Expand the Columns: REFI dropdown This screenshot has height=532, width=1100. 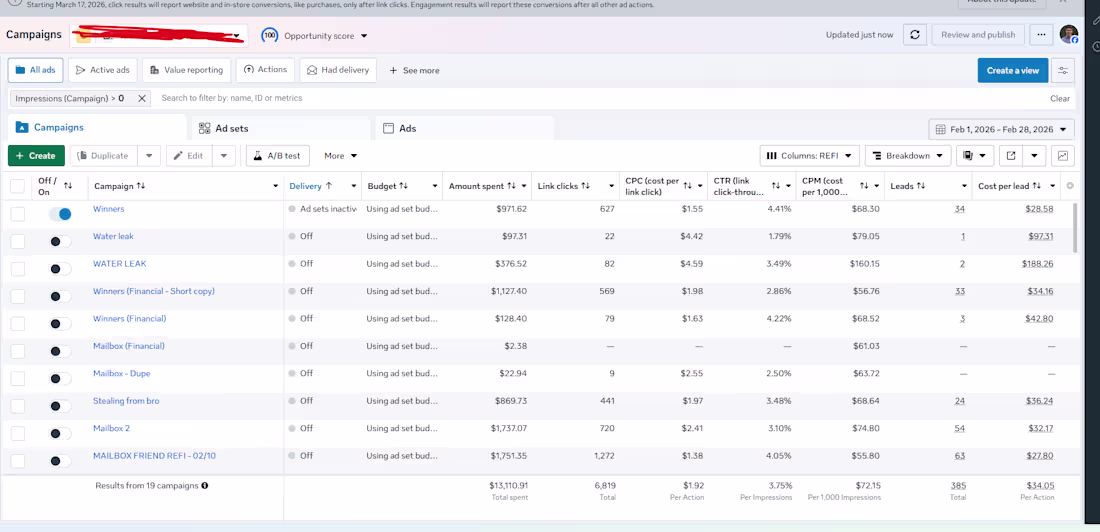(x=809, y=156)
